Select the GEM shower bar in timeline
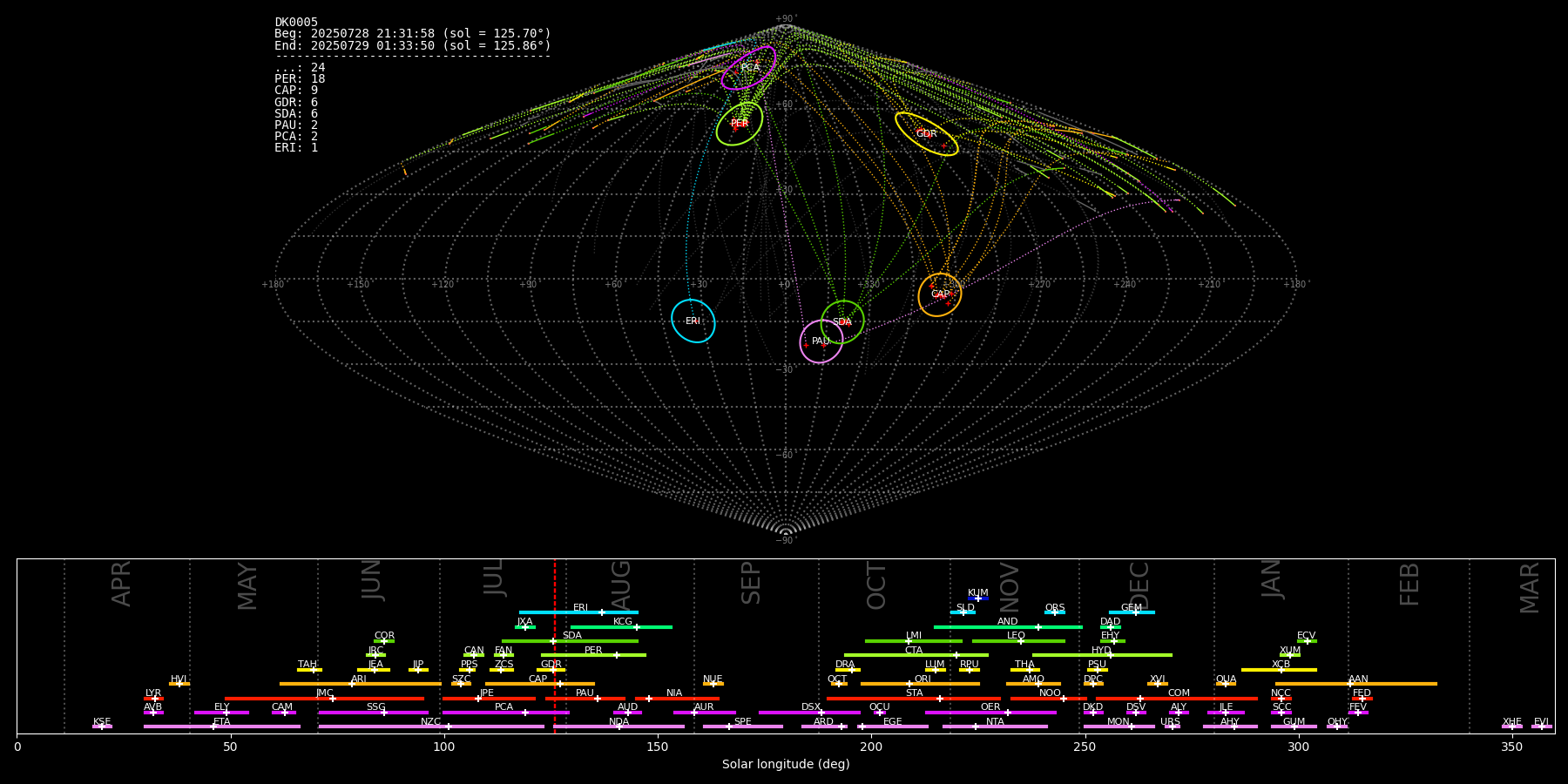This screenshot has height=784, width=1568. (1132, 612)
